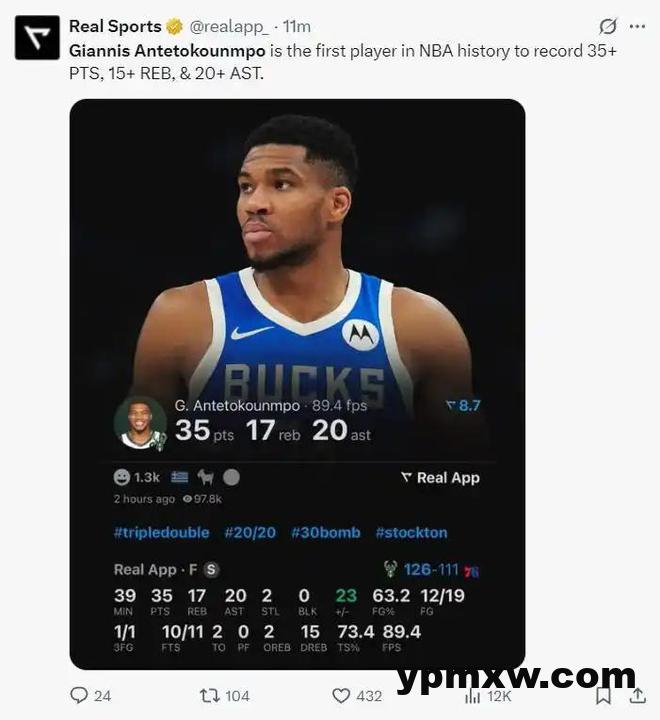The image size is (660, 720).
Task: Open the three-dot more options menu
Action: (x=637, y=26)
